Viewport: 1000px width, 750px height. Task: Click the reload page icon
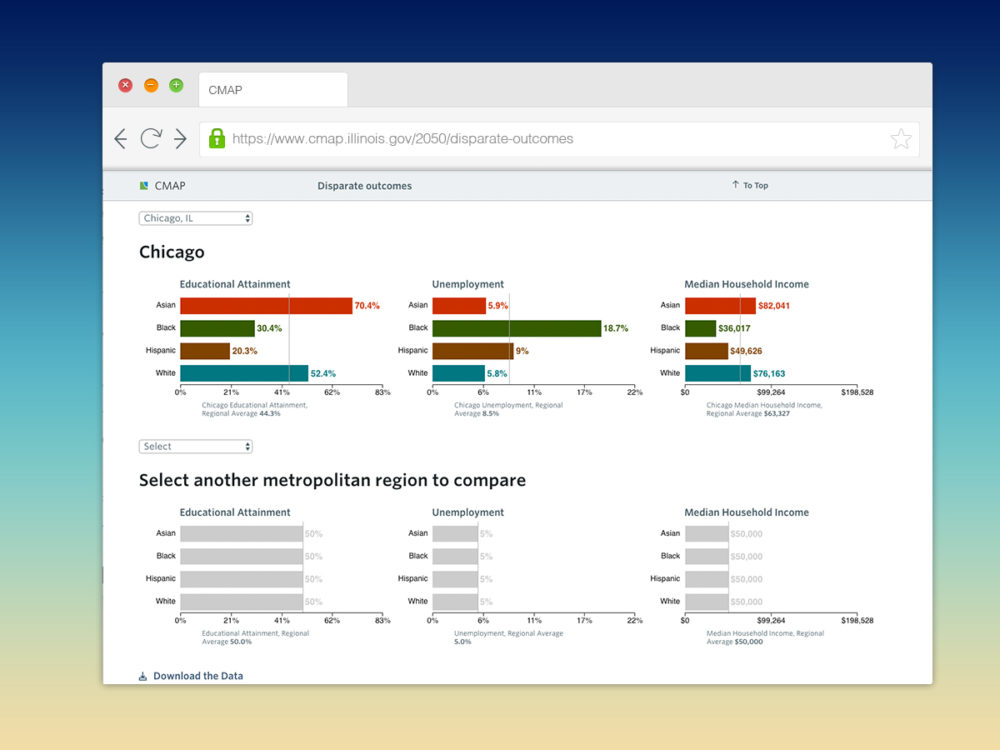click(x=151, y=138)
